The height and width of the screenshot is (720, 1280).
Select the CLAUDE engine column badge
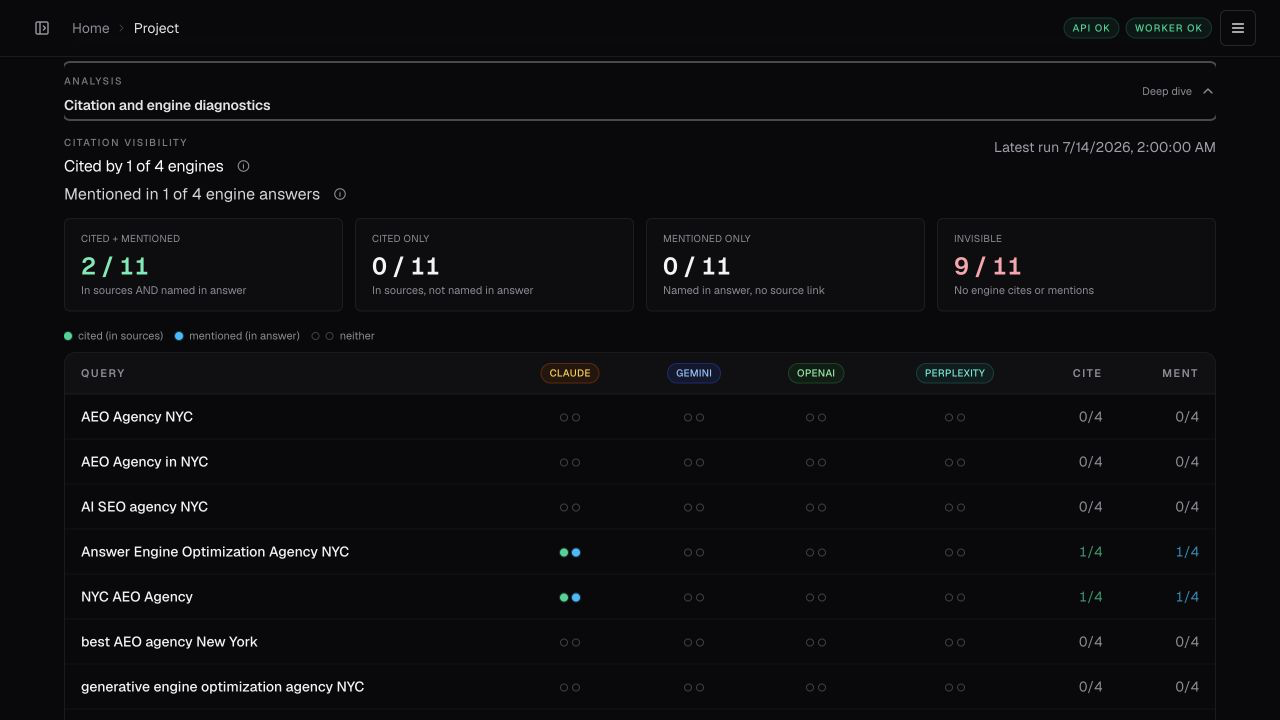point(570,373)
